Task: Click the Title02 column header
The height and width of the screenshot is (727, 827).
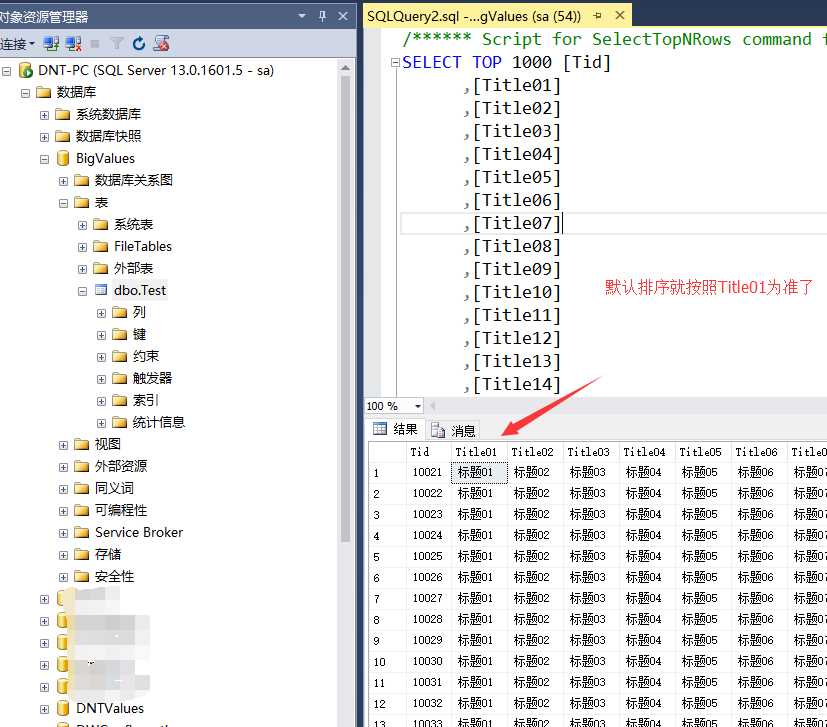Action: tap(535, 452)
